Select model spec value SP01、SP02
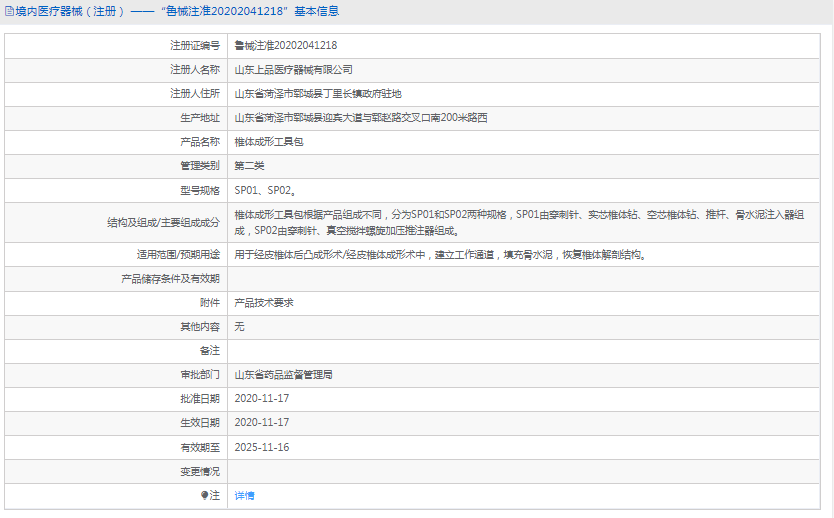Image resolution: width=834 pixels, height=518 pixels. [265, 190]
